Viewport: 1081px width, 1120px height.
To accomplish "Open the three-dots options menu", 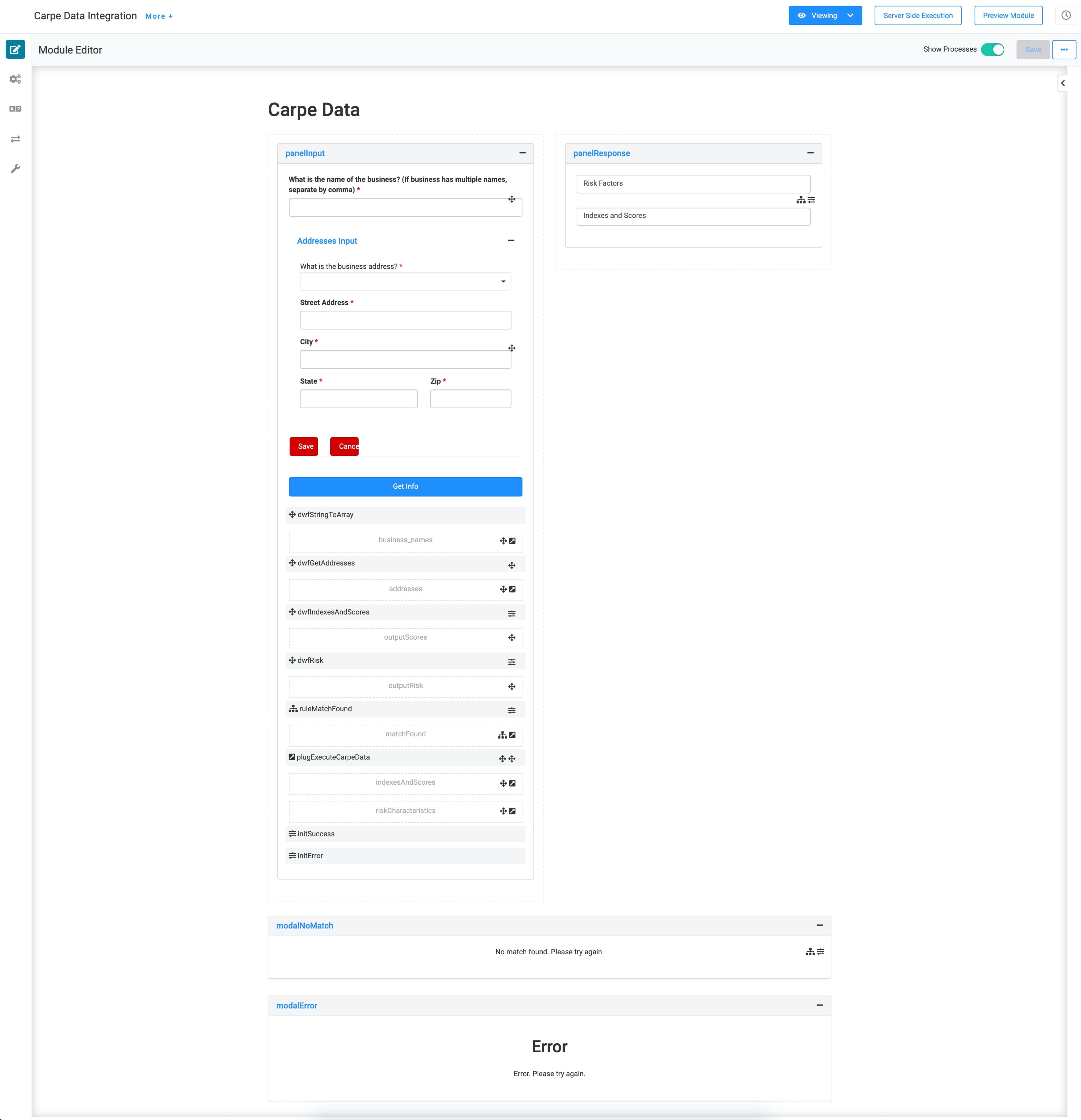I will point(1064,50).
